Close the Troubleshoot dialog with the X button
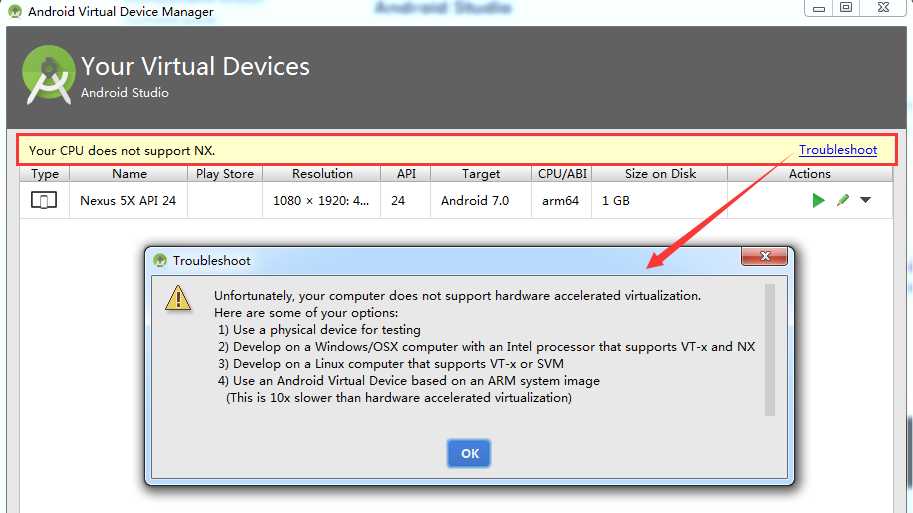This screenshot has height=513, width=913. coord(765,256)
